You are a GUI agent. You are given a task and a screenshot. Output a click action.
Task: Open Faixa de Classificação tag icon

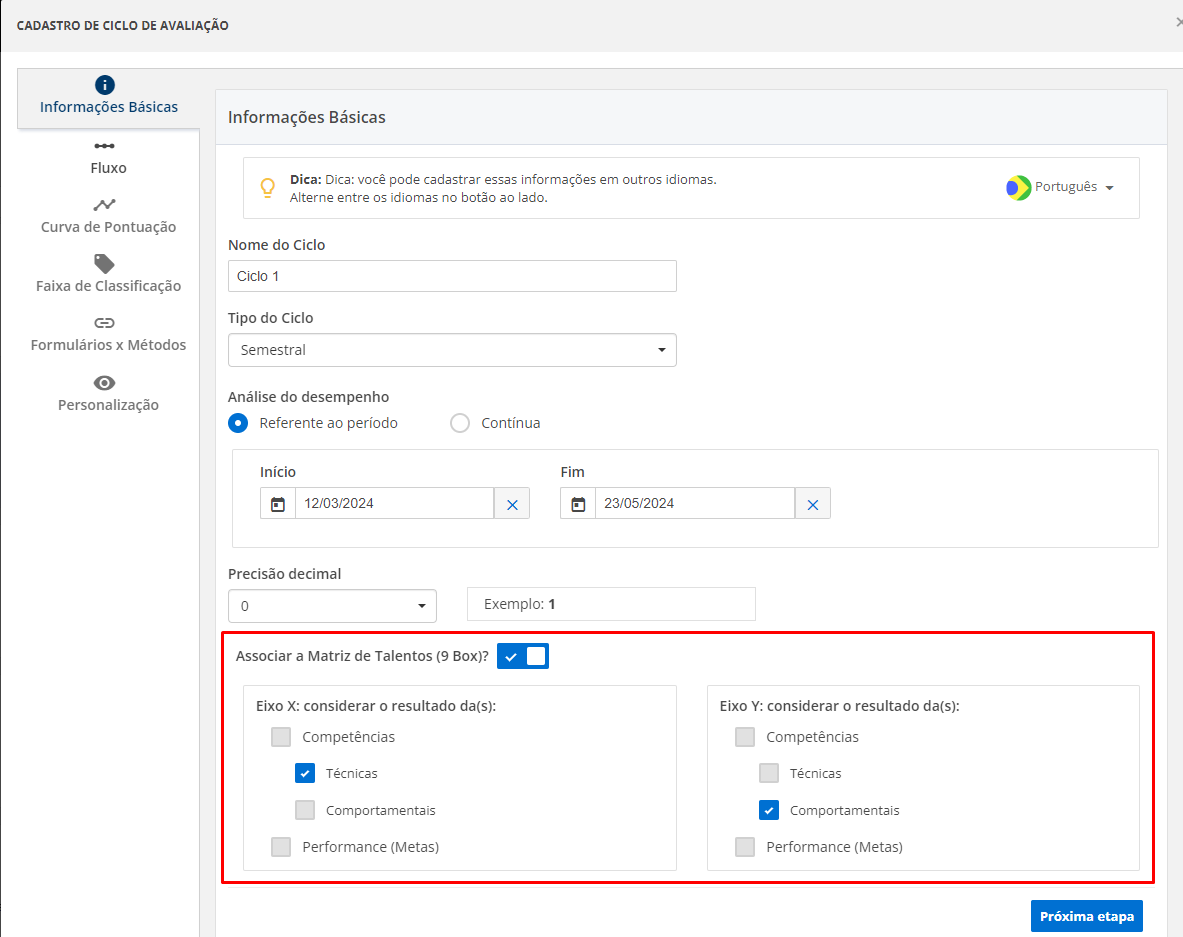pyautogui.click(x=104, y=263)
